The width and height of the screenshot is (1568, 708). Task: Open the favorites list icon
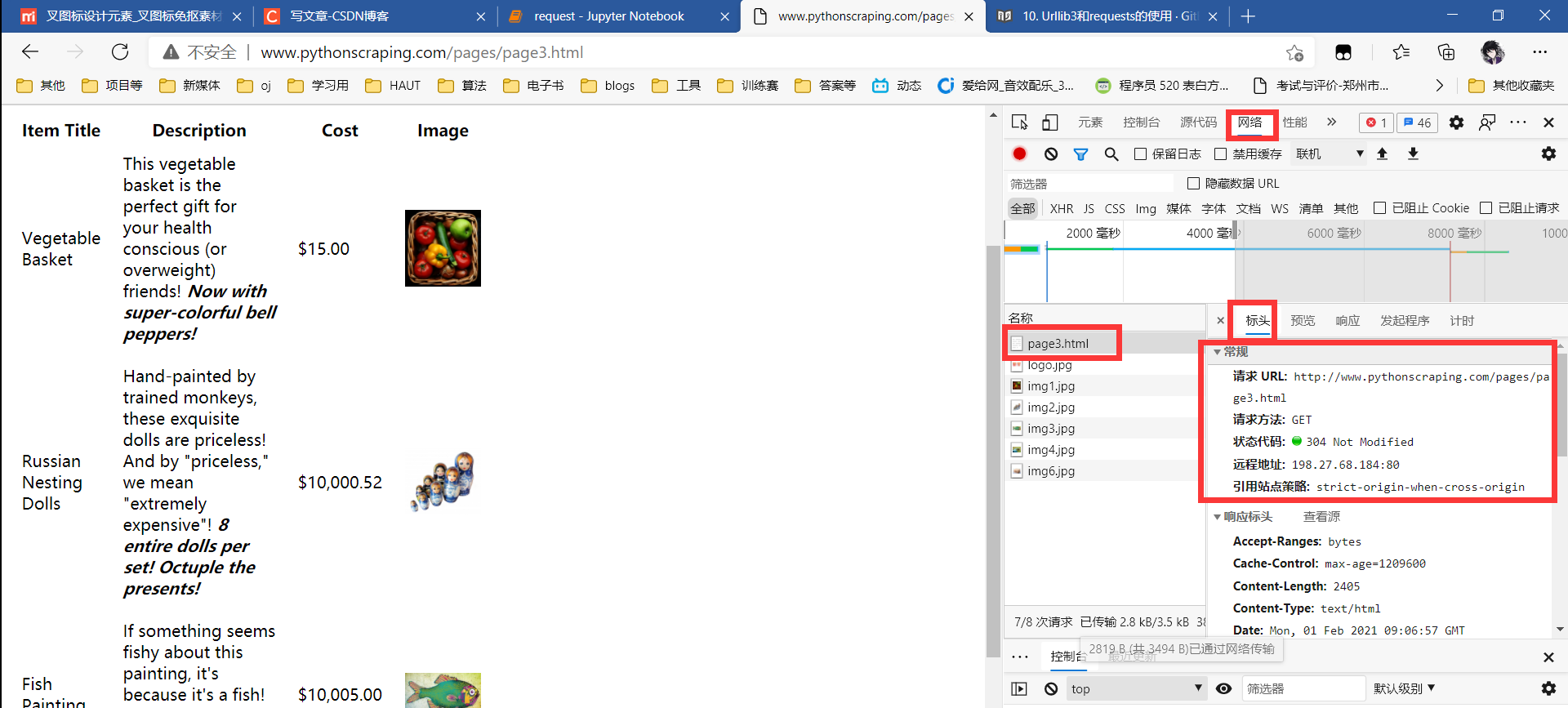pos(1401,52)
